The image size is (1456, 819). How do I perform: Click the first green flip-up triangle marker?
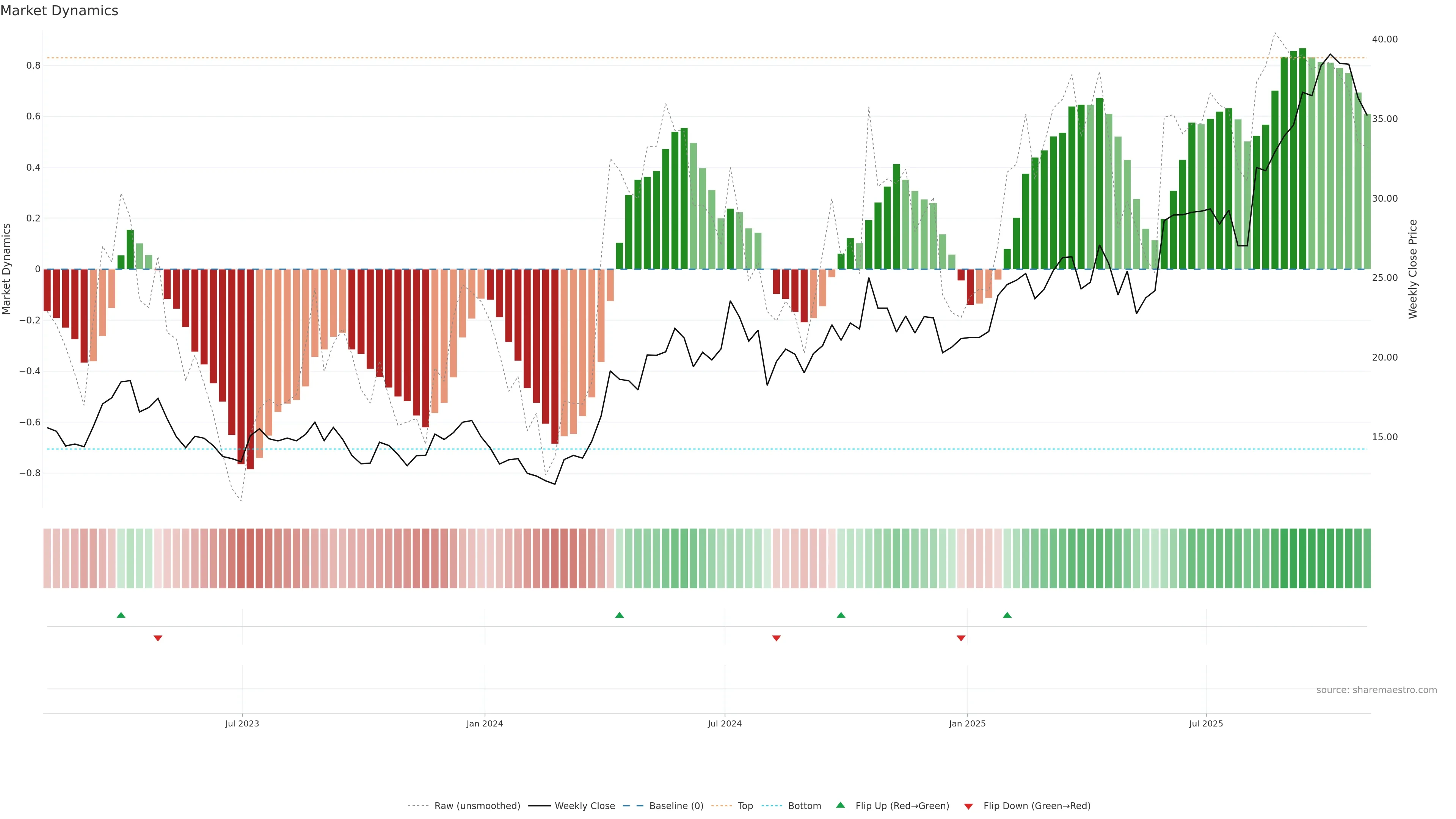click(121, 615)
